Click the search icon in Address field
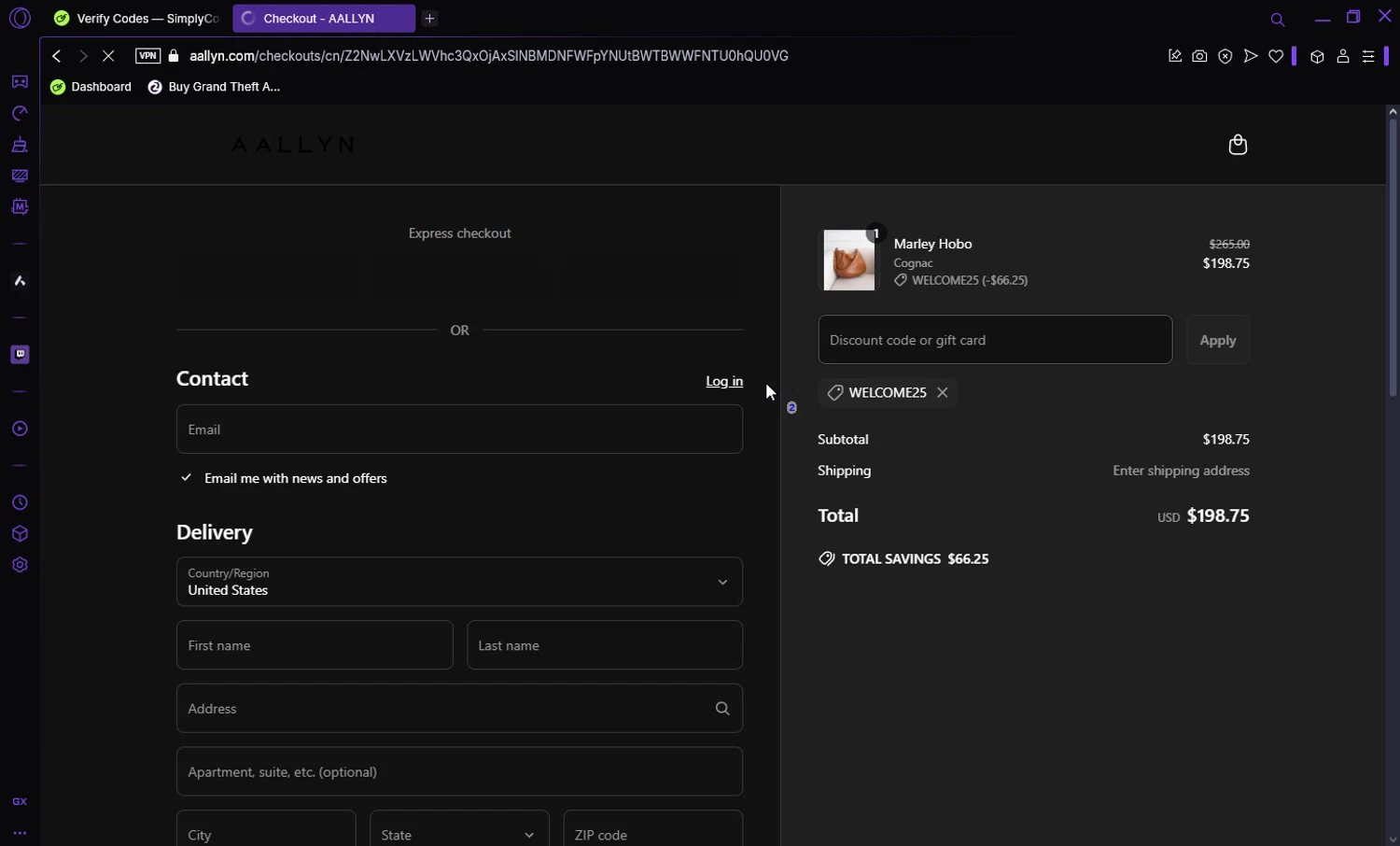Viewport: 1400px width, 846px height. [x=721, y=709]
